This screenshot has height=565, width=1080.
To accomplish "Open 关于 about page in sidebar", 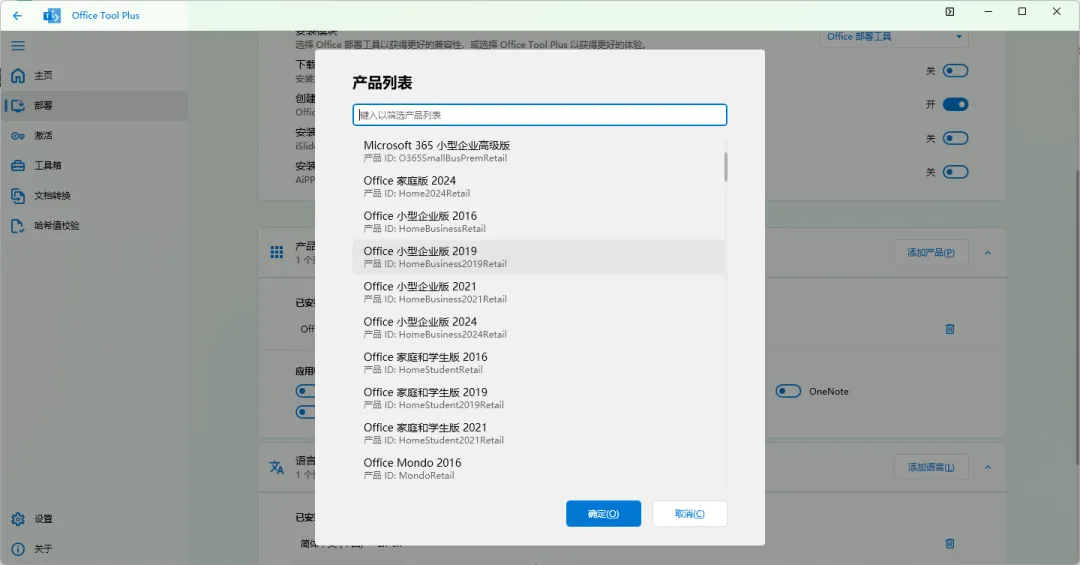I will [94, 548].
